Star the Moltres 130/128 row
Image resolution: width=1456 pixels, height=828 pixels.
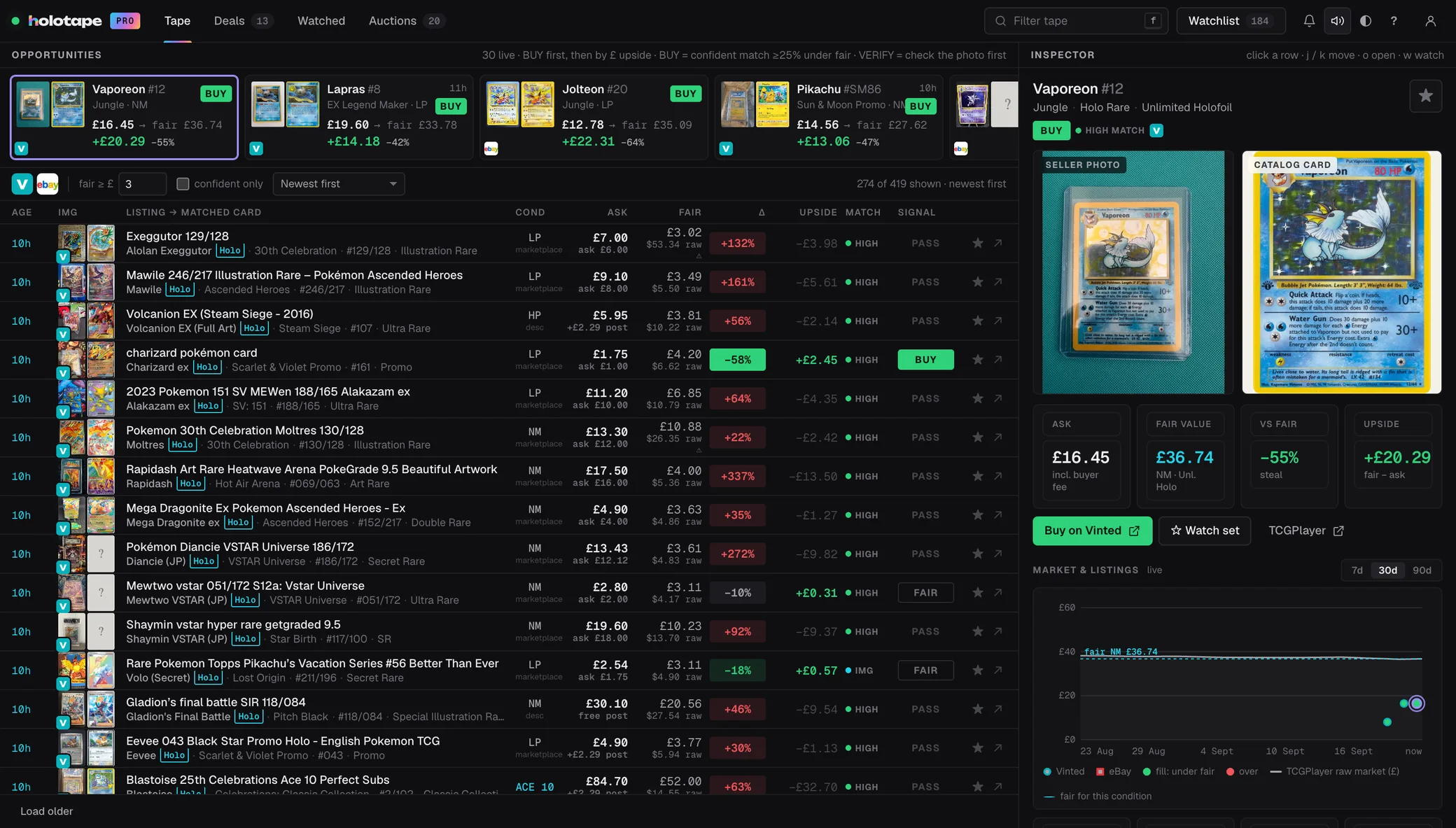point(978,437)
